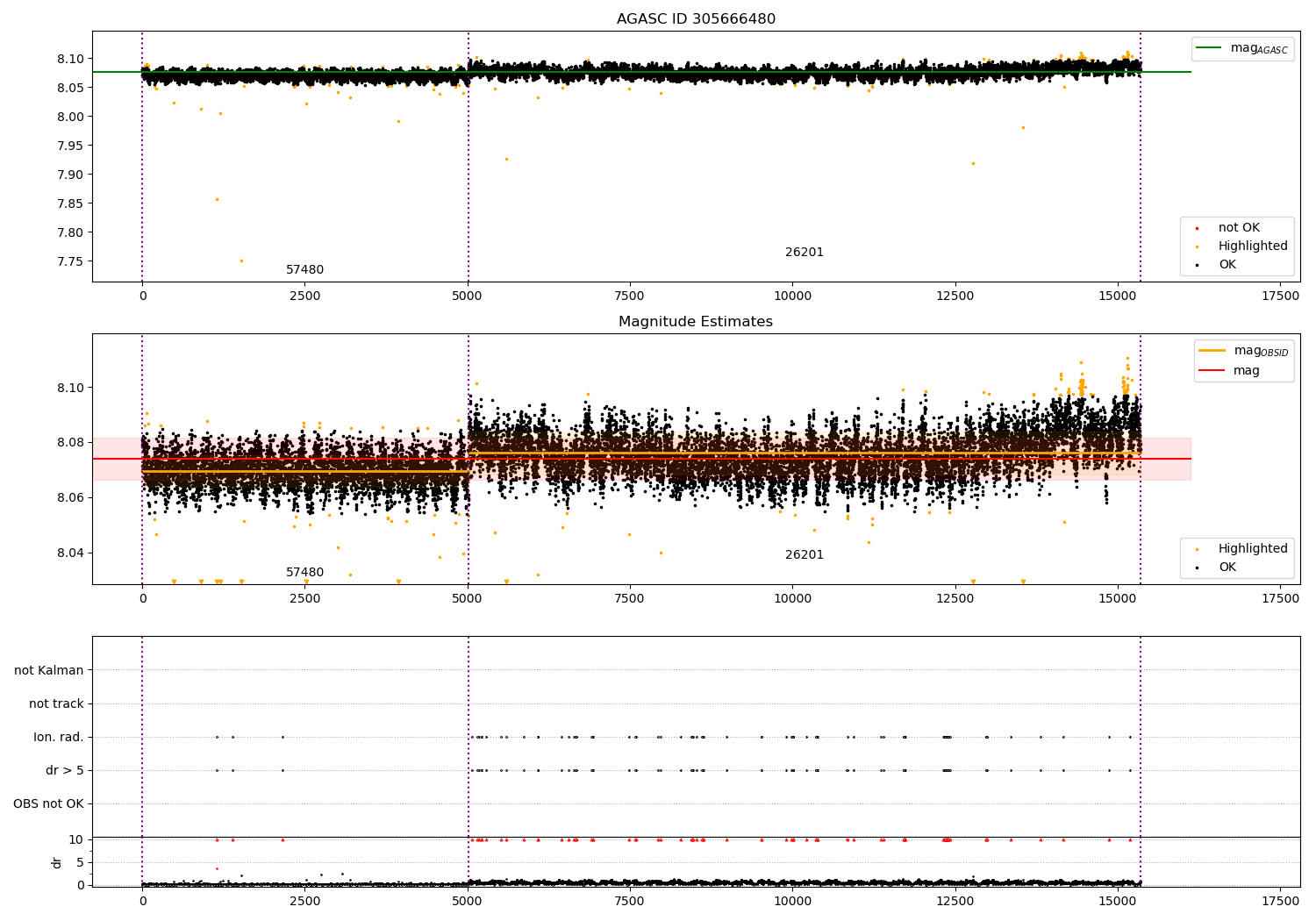
Task: Click y-tick "7.95" in the top plot
Action: tap(70, 146)
